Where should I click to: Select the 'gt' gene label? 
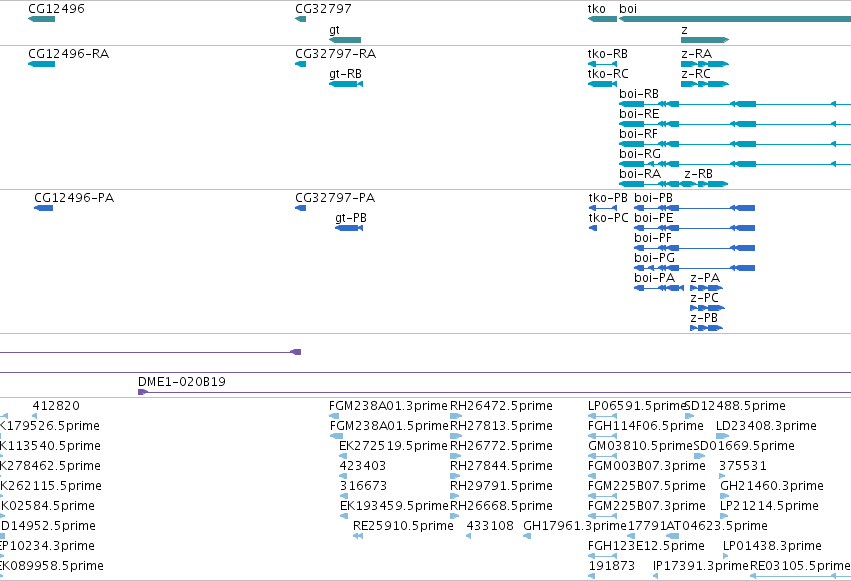point(334,30)
